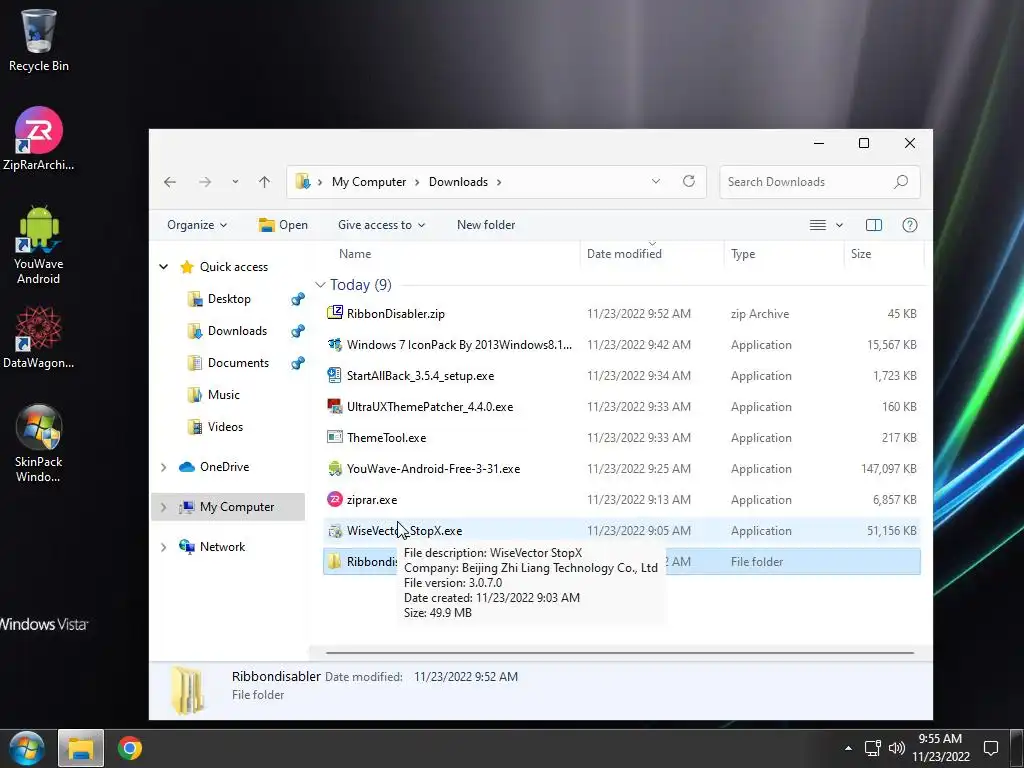
Task: Expand the OneDrive tree node
Action: point(164,467)
